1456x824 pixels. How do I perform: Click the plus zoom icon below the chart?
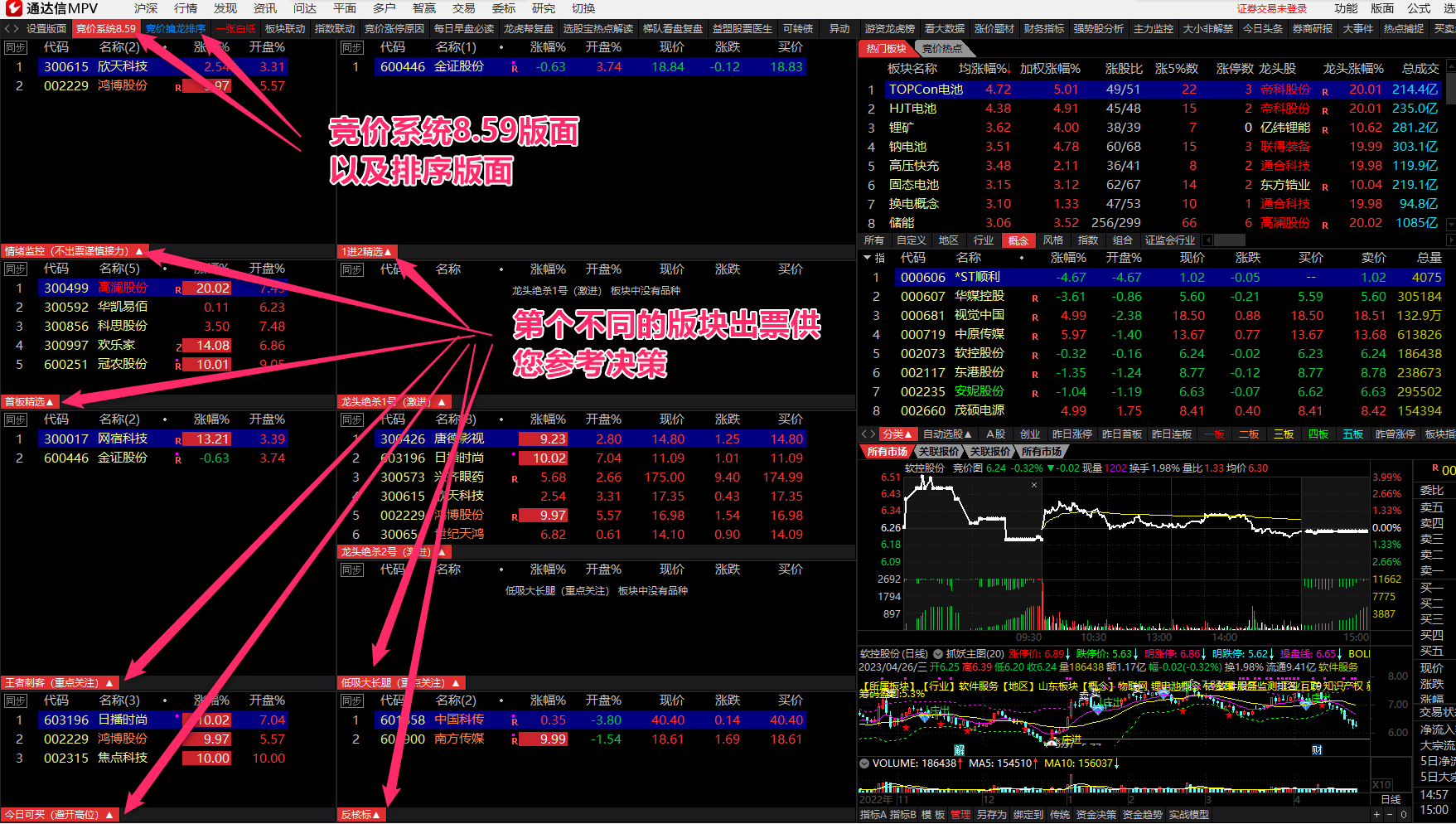(x=1377, y=815)
